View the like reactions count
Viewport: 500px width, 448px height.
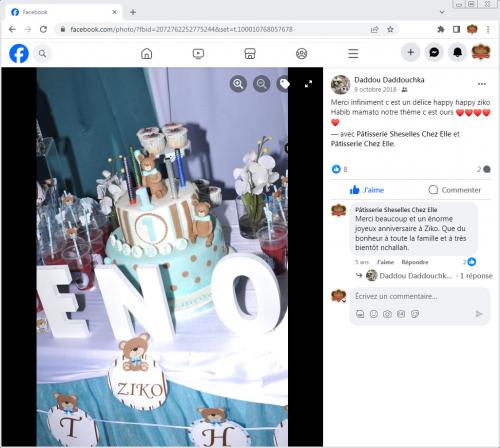[340, 169]
